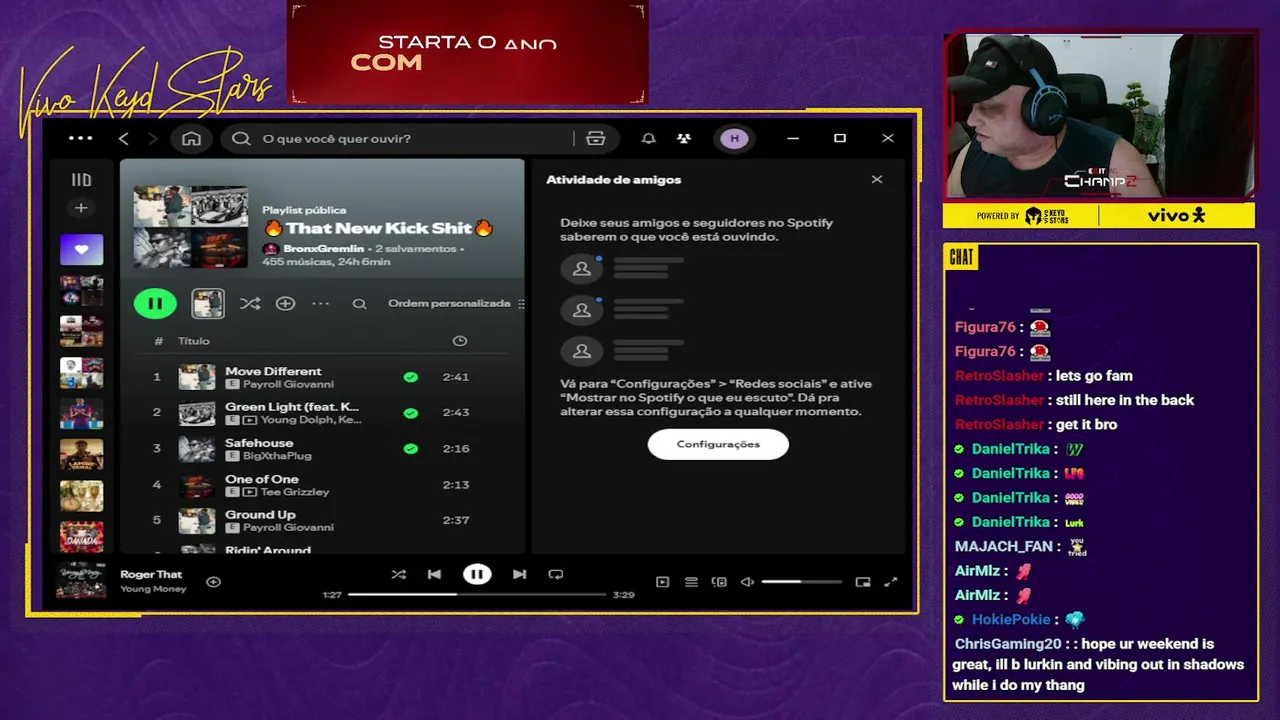The image size is (1280, 720).
Task: Open Now Playing view
Action: [662, 581]
